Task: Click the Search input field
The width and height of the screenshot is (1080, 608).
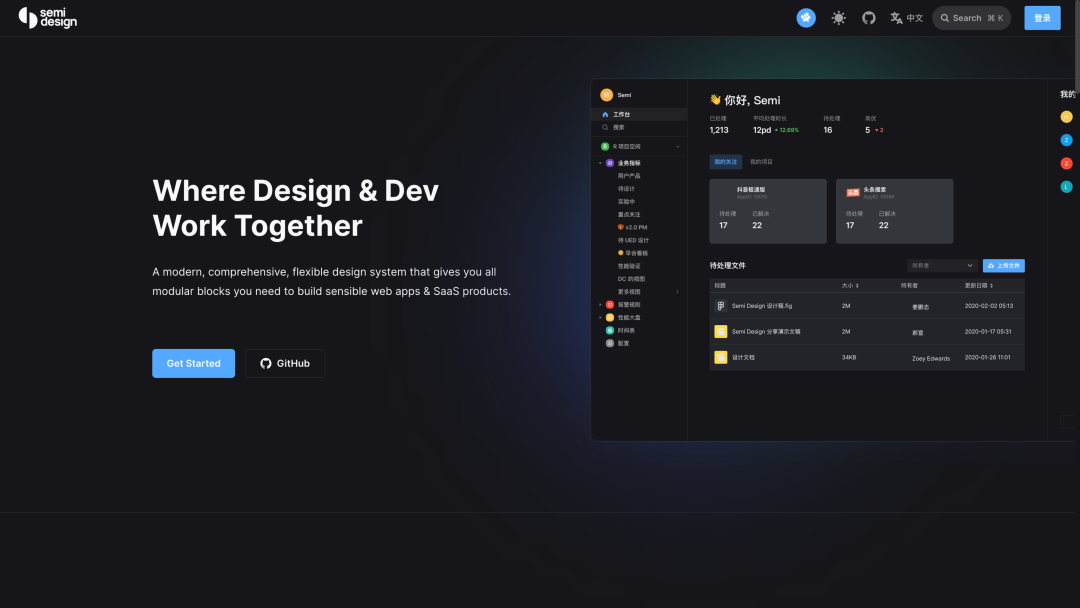Action: (x=971, y=18)
